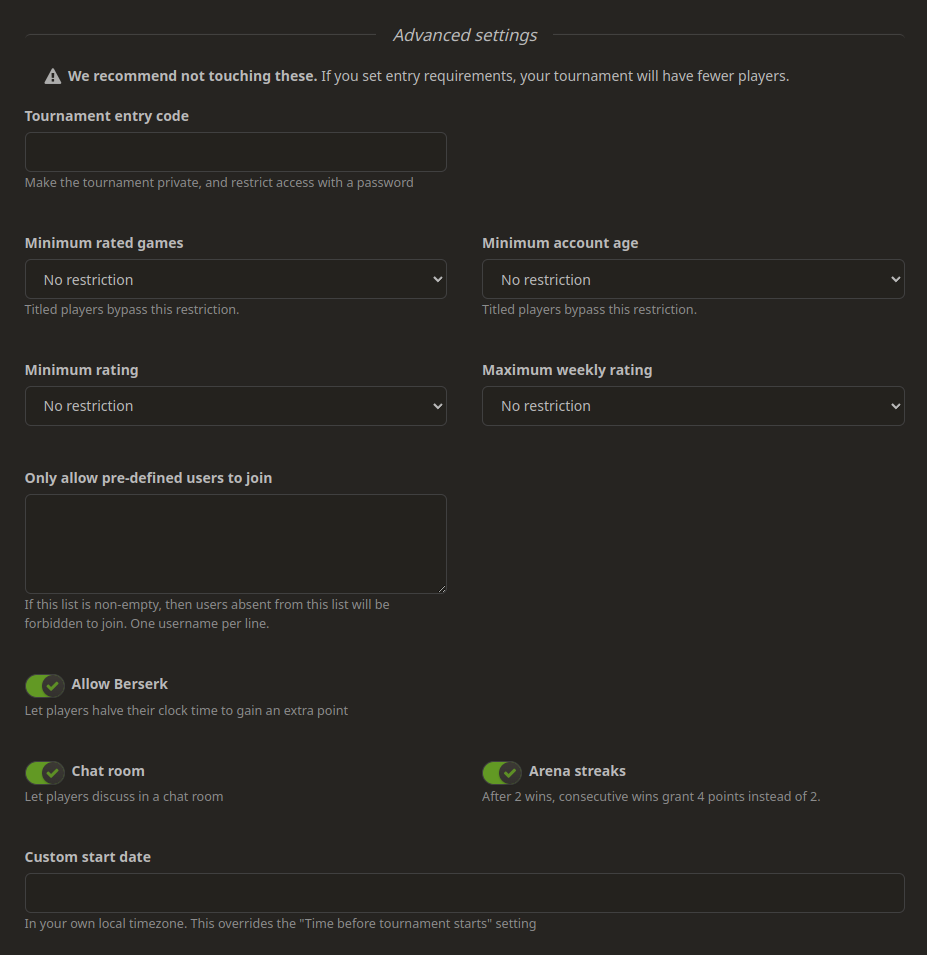Click the Custom start date field
This screenshot has height=955, width=927.
464,893
